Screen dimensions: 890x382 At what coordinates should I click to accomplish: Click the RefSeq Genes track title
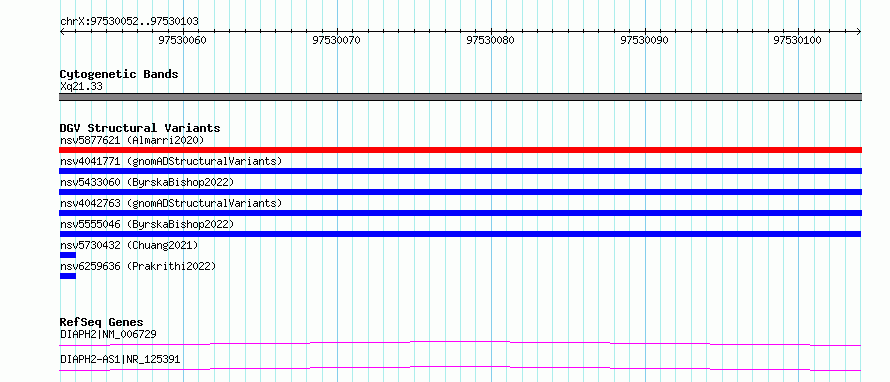click(102, 322)
